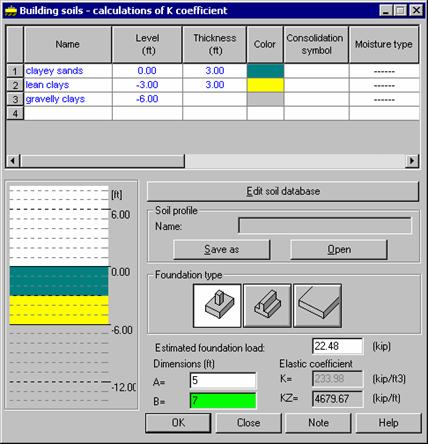Click the empty Name cell in row 4
This screenshot has width=428, height=444.
pos(68,114)
